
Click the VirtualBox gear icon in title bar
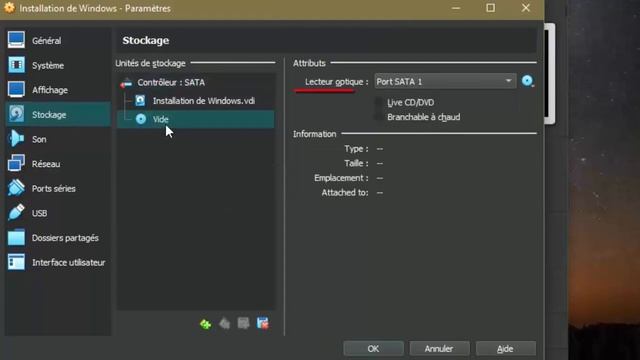(9, 8)
